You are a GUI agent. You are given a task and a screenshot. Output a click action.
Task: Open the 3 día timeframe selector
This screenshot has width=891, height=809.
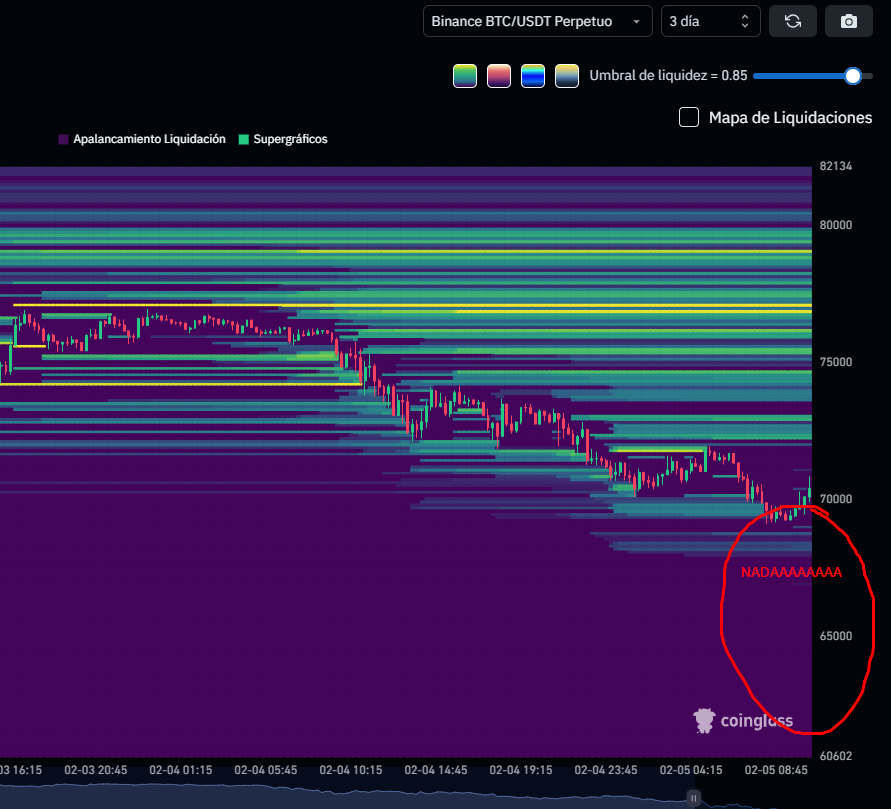710,22
